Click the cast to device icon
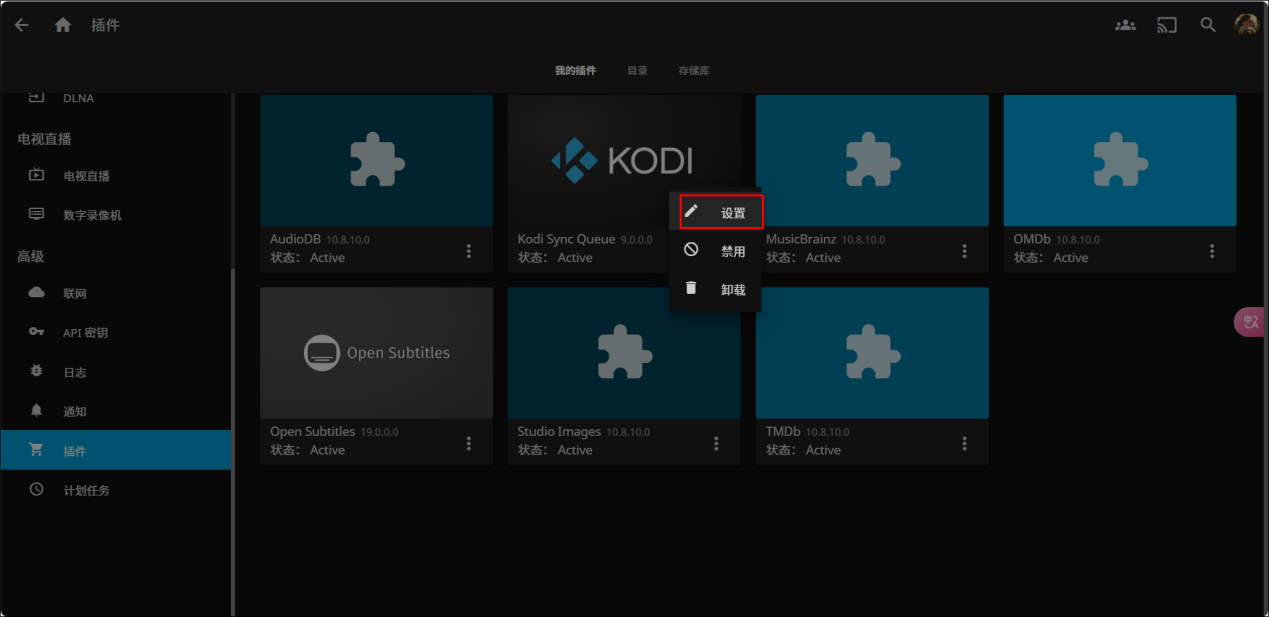1269x617 pixels. coord(1167,25)
